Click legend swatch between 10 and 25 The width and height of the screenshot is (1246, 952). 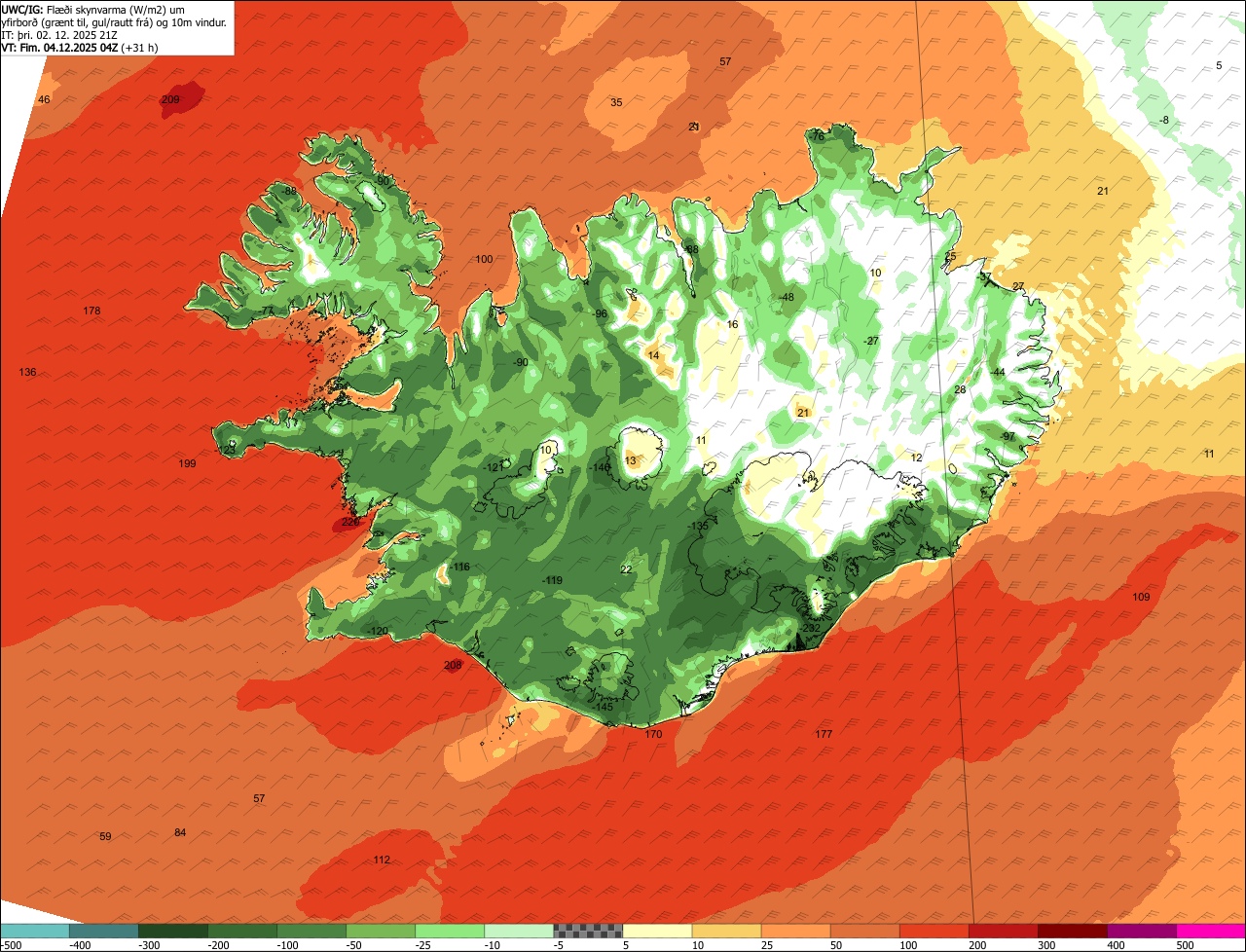725,931
